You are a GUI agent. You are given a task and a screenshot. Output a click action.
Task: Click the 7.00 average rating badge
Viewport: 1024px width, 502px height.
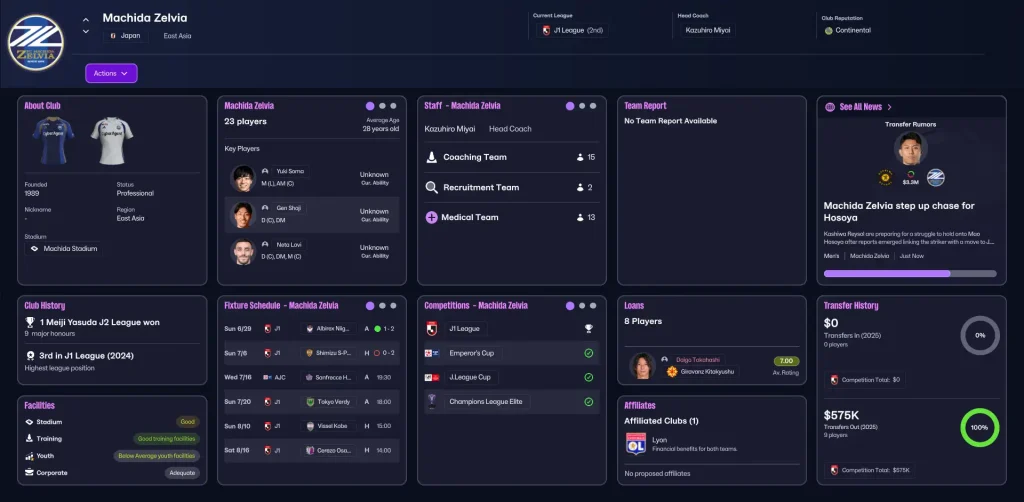coord(786,361)
